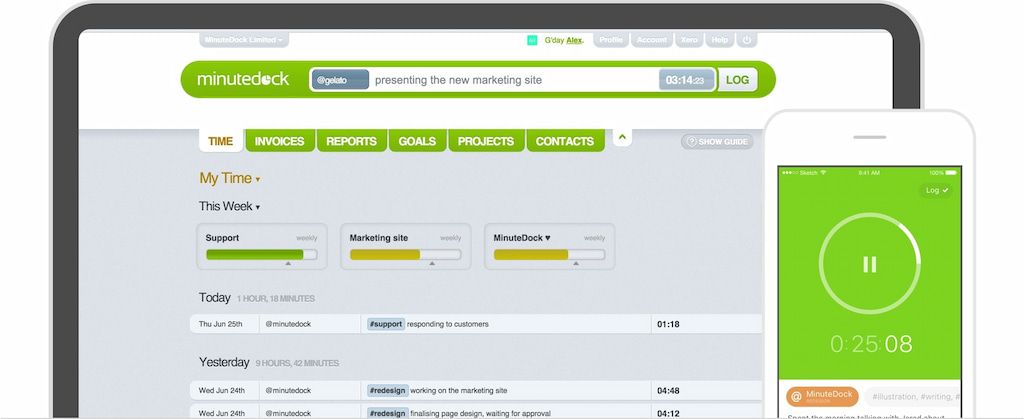Click the power logout icon
This screenshot has width=1024, height=419.
pos(746,40)
